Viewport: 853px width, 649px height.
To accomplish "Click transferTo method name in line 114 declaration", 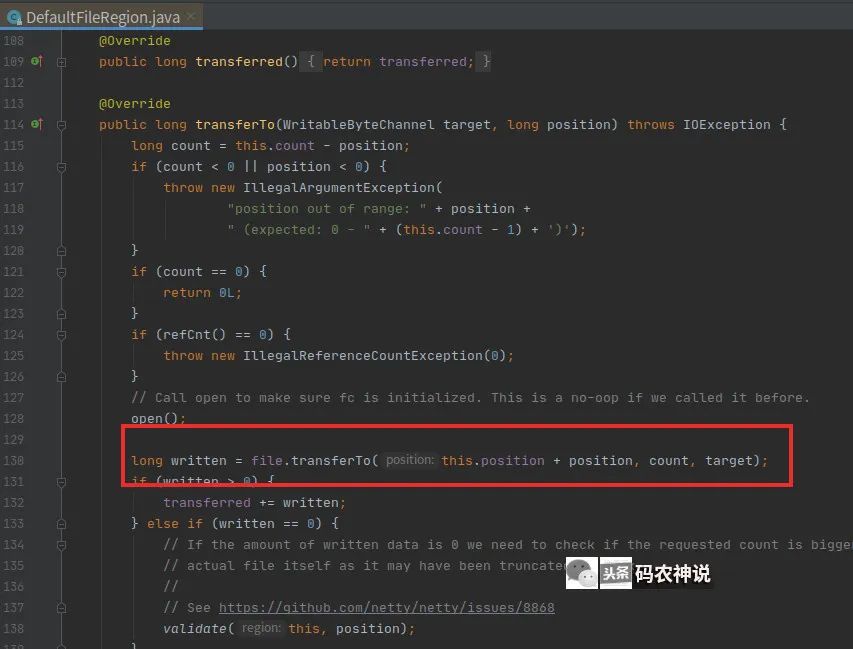I will click(235, 125).
